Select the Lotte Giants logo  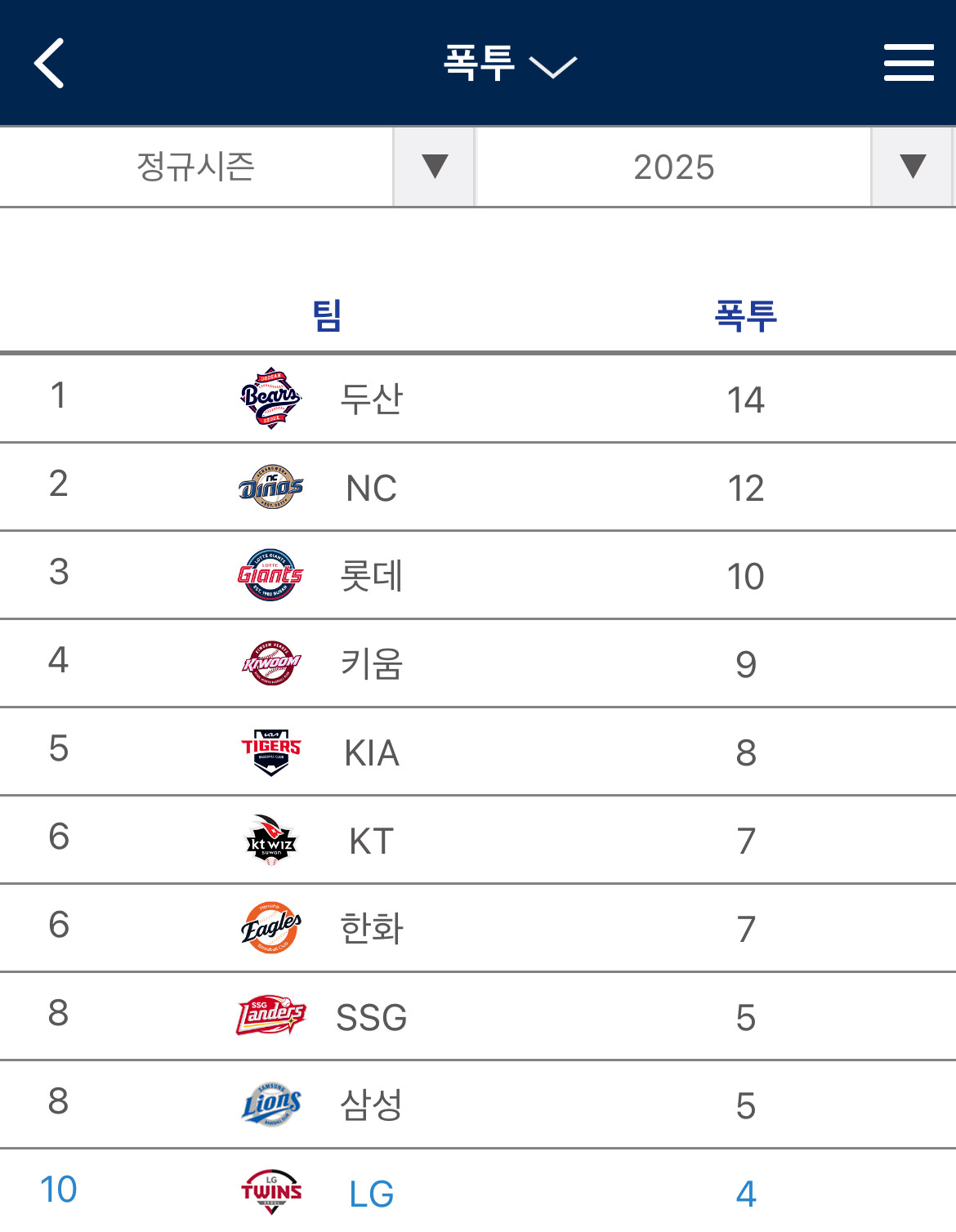(271, 575)
